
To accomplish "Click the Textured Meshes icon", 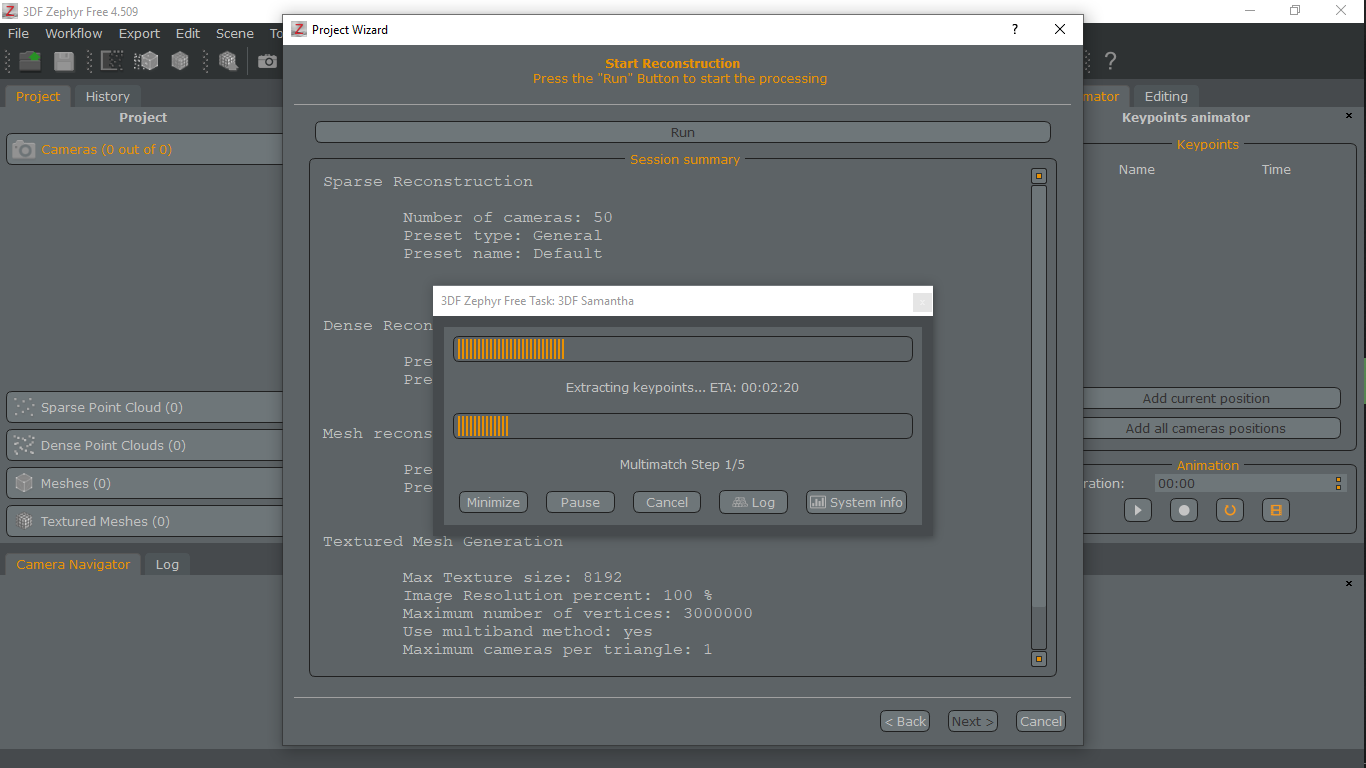I will (24, 521).
